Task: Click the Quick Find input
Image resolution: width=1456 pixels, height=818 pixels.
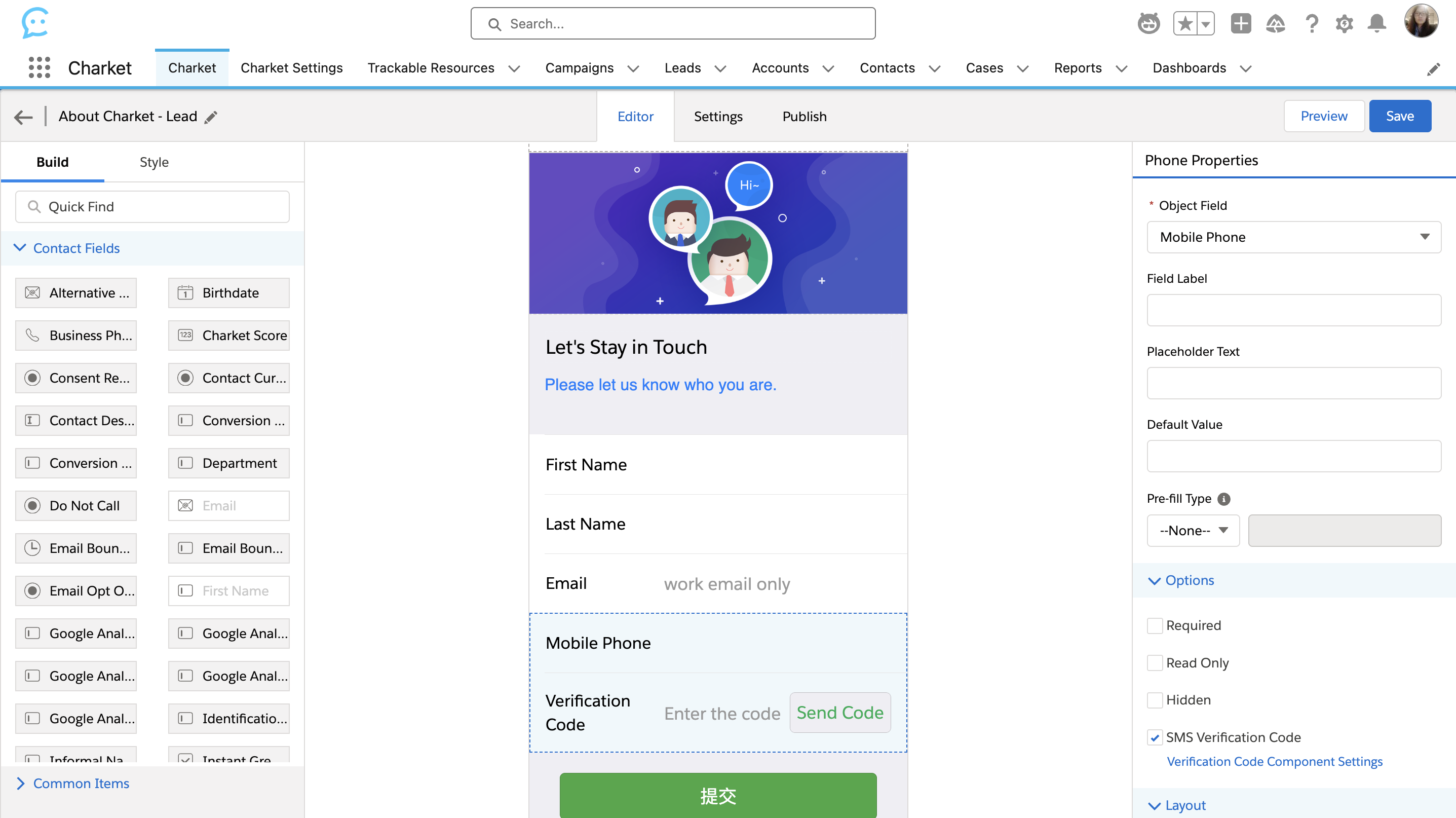Action: point(152,206)
